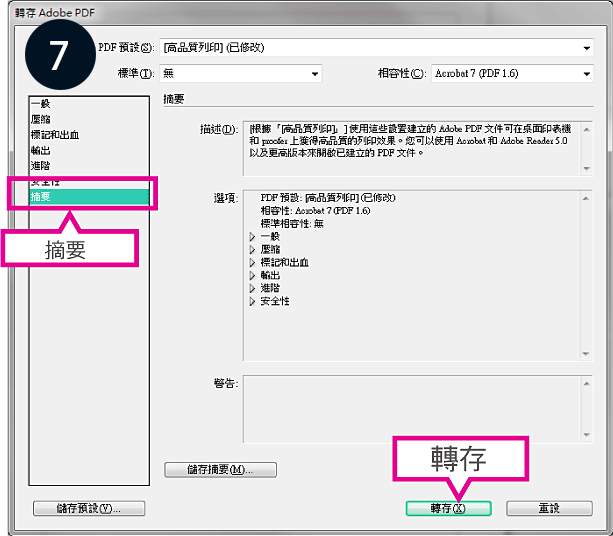Click the PDF 預設 line in options list
Viewport: 613px width, 536px height.
[x=328, y=198]
